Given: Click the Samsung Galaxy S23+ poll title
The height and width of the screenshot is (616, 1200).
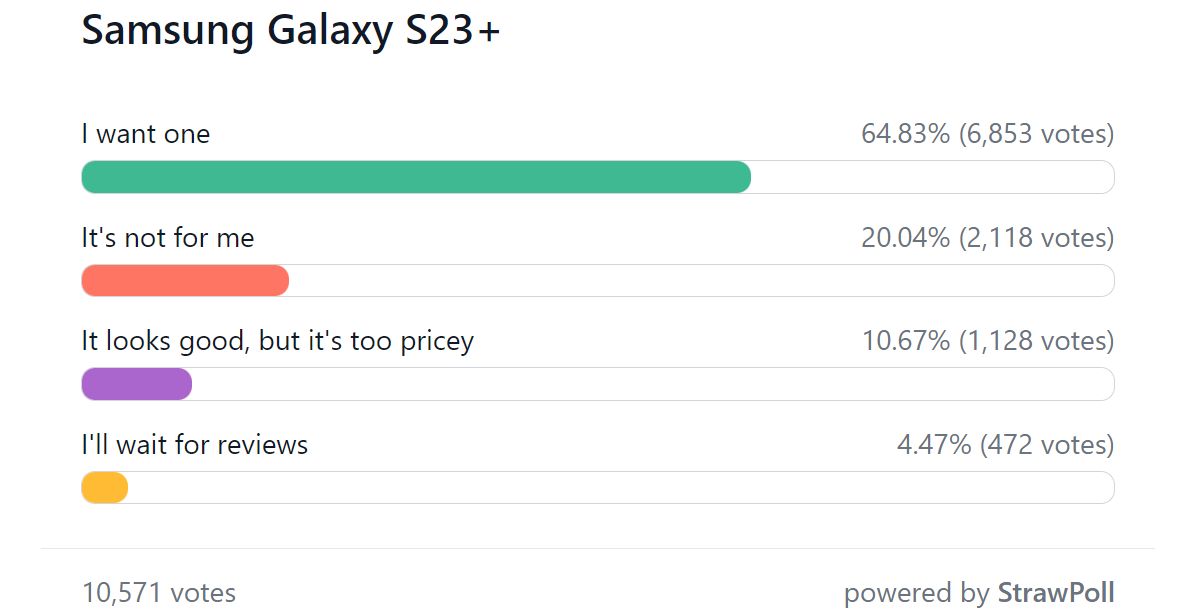Looking at the screenshot, I should (290, 31).
